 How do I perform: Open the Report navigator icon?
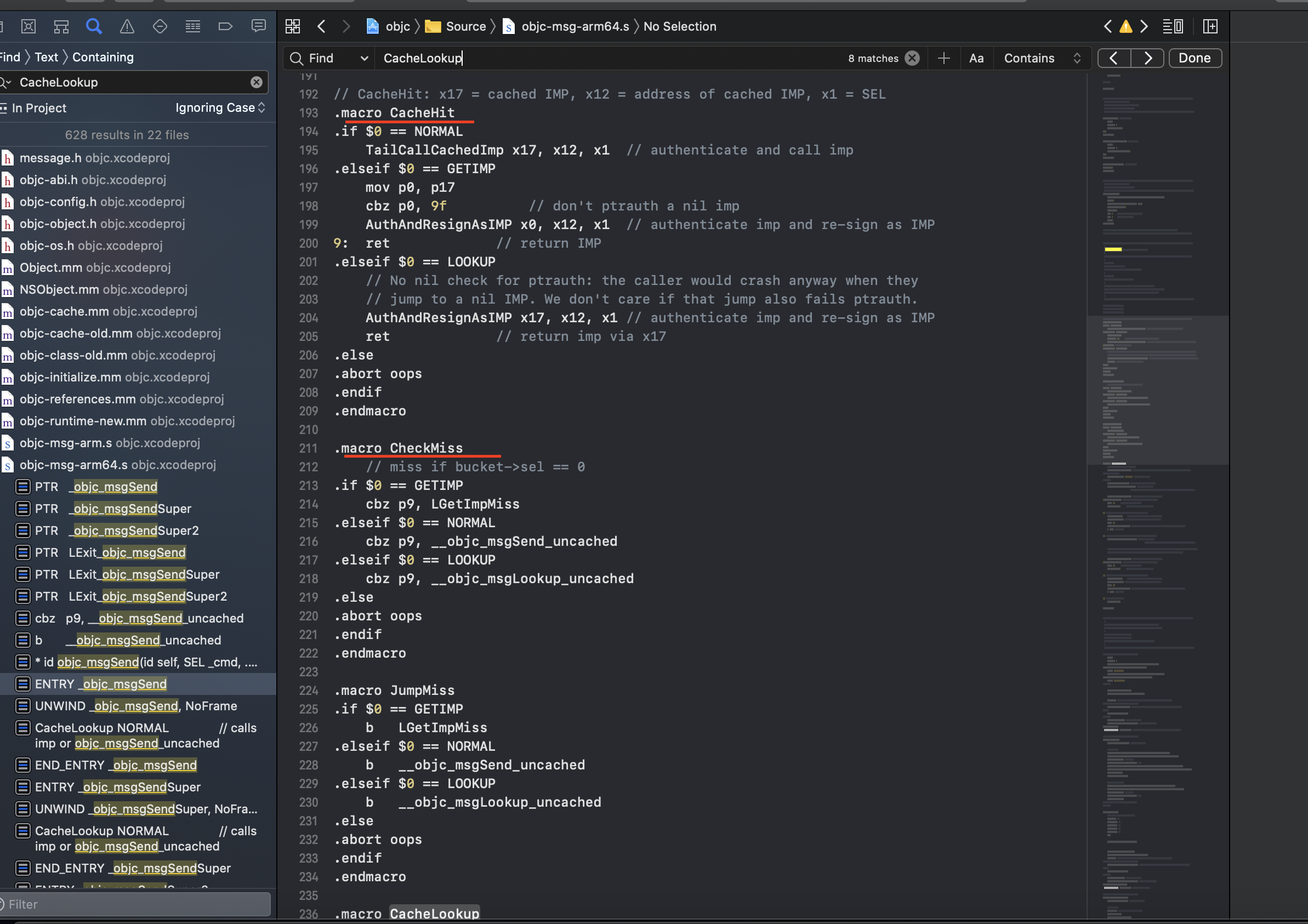(259, 26)
